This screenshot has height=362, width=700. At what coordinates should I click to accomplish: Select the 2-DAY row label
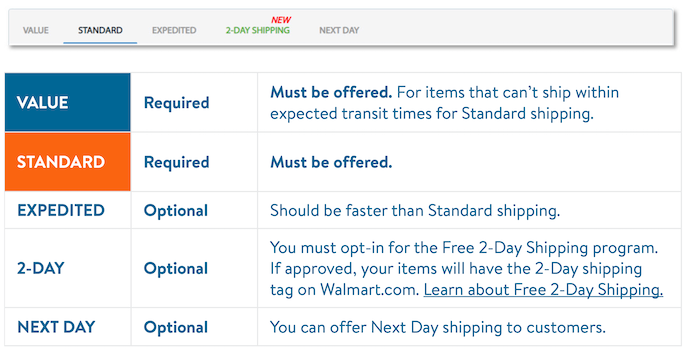pos(41,268)
